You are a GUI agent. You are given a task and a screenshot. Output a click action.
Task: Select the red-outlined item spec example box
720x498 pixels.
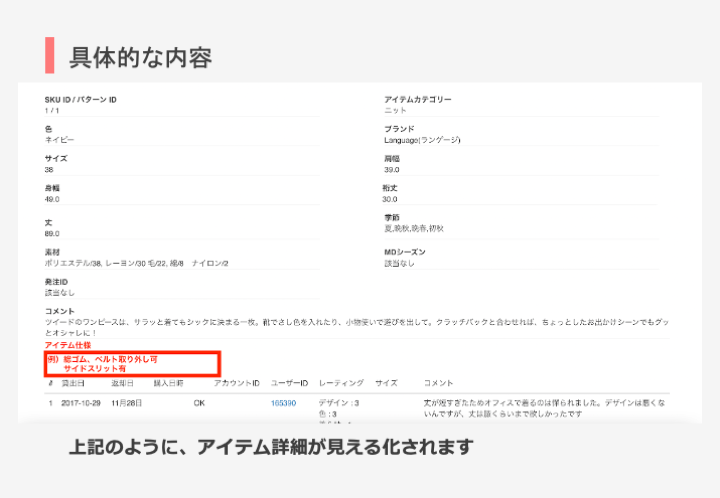132,363
